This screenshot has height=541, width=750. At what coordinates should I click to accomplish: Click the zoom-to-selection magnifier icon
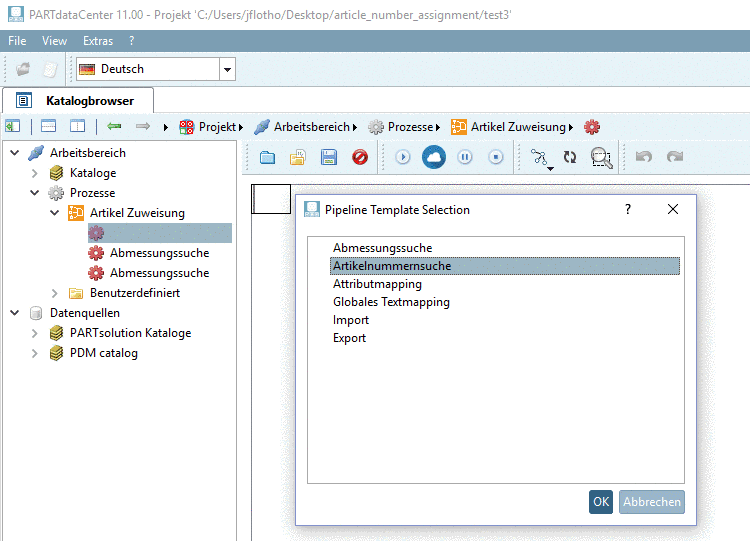point(601,158)
